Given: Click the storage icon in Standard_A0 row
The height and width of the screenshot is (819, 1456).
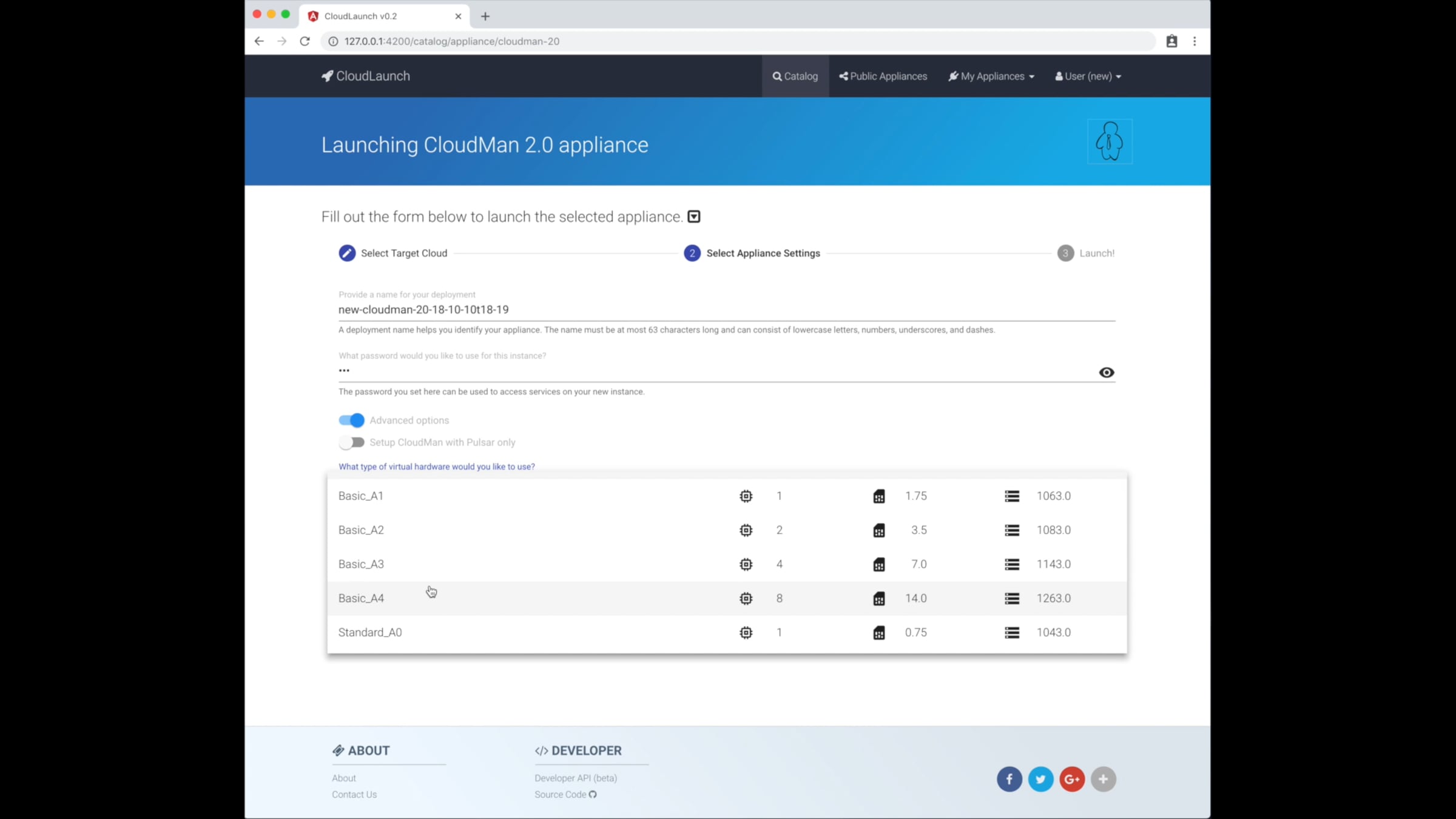Looking at the screenshot, I should 1012,633.
